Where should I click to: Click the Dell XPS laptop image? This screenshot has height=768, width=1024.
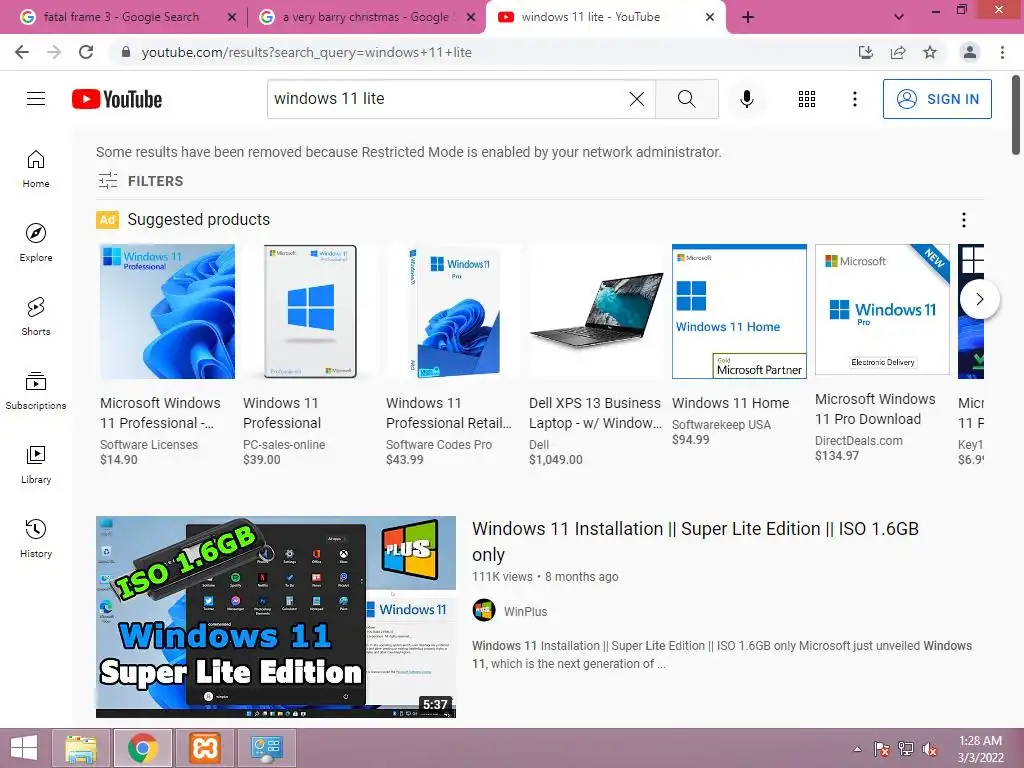point(596,312)
